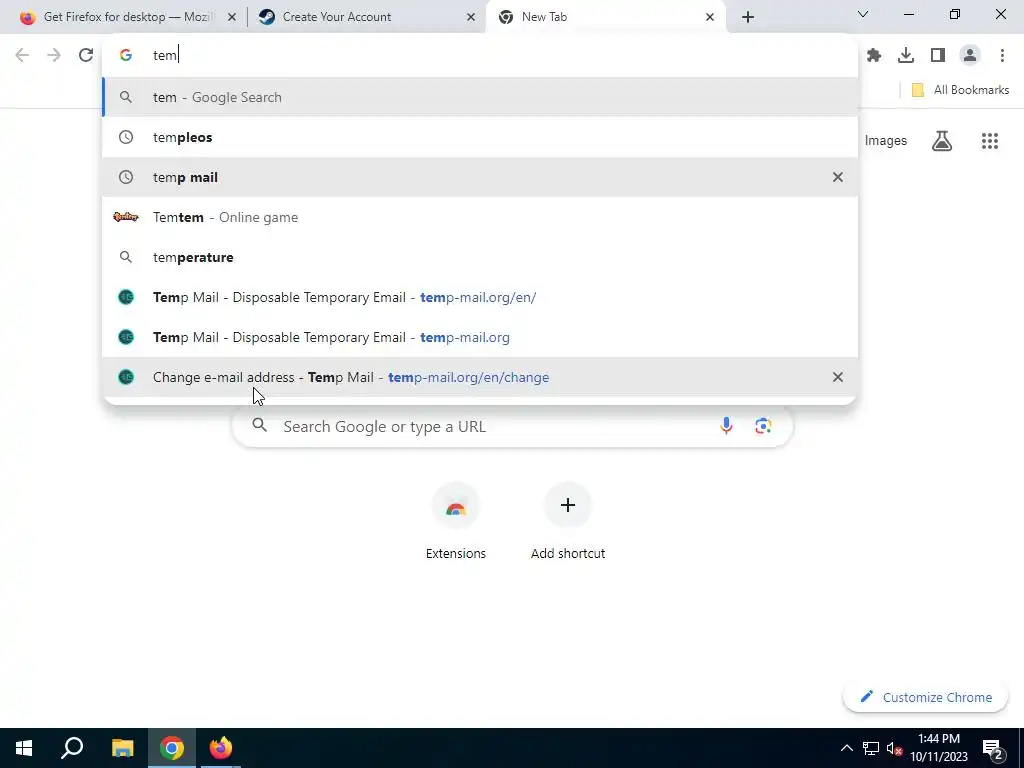The height and width of the screenshot is (768, 1024).
Task: Open 'Customize Chrome' button
Action: tap(925, 697)
